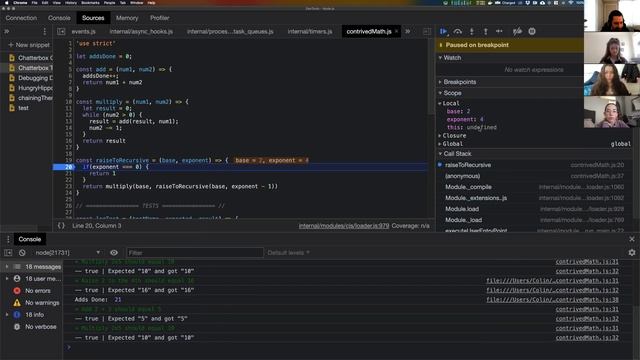This screenshot has height=360, width=640.
Task: Open the Apple menu
Action: point(6,2)
